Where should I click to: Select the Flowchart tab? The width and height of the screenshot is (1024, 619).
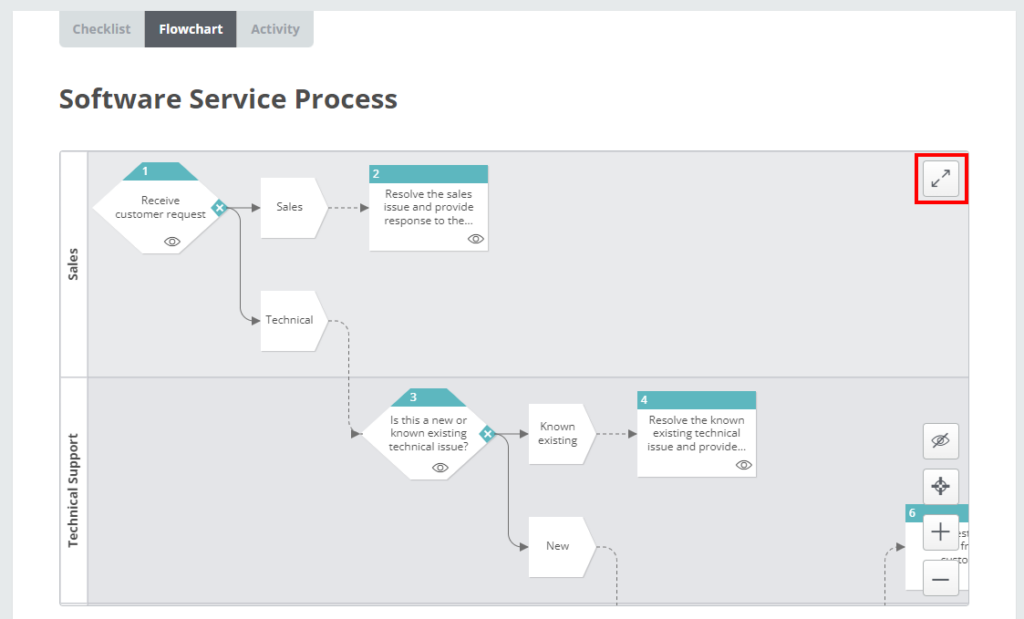click(191, 29)
